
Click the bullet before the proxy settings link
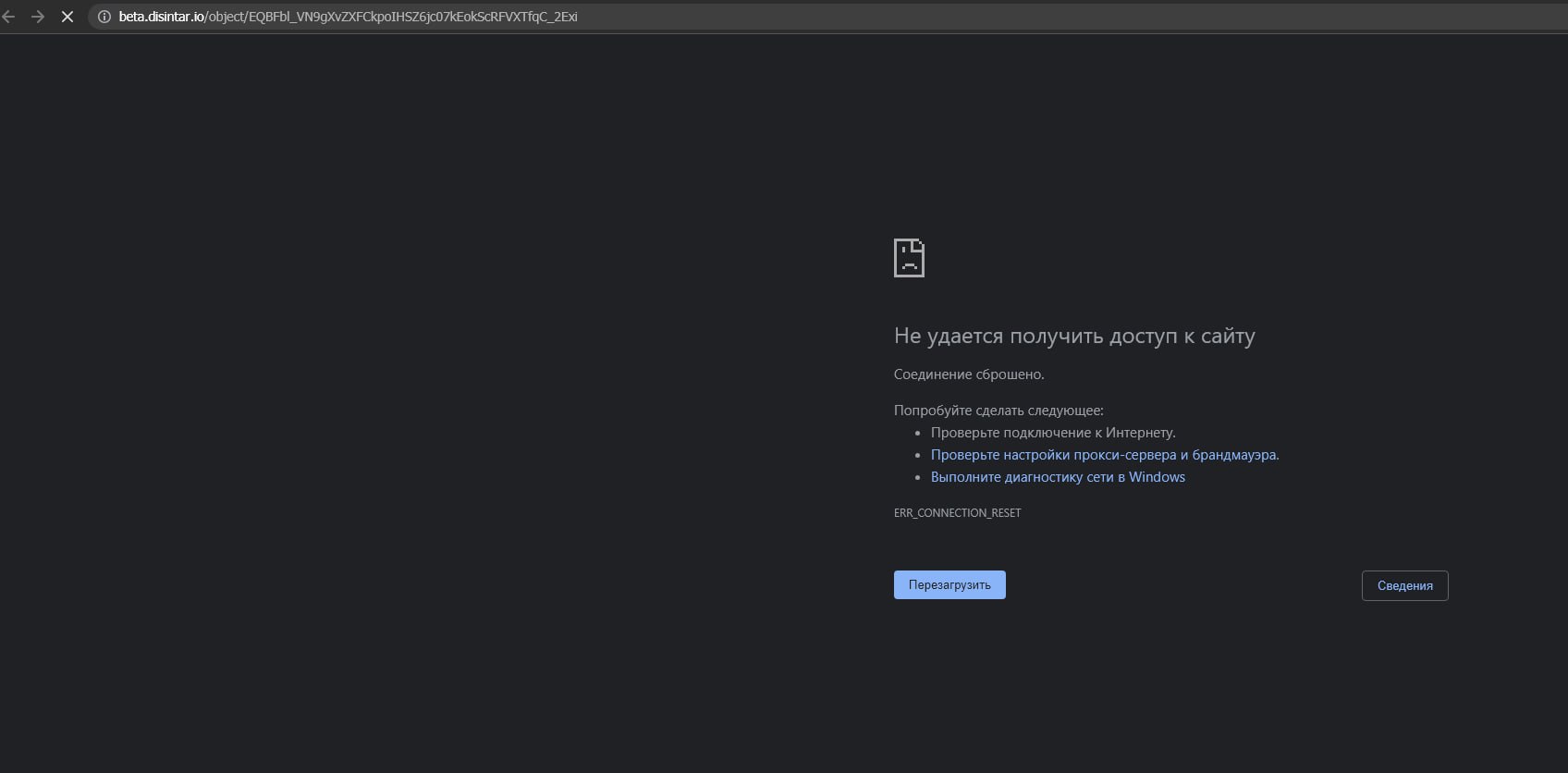(918, 456)
